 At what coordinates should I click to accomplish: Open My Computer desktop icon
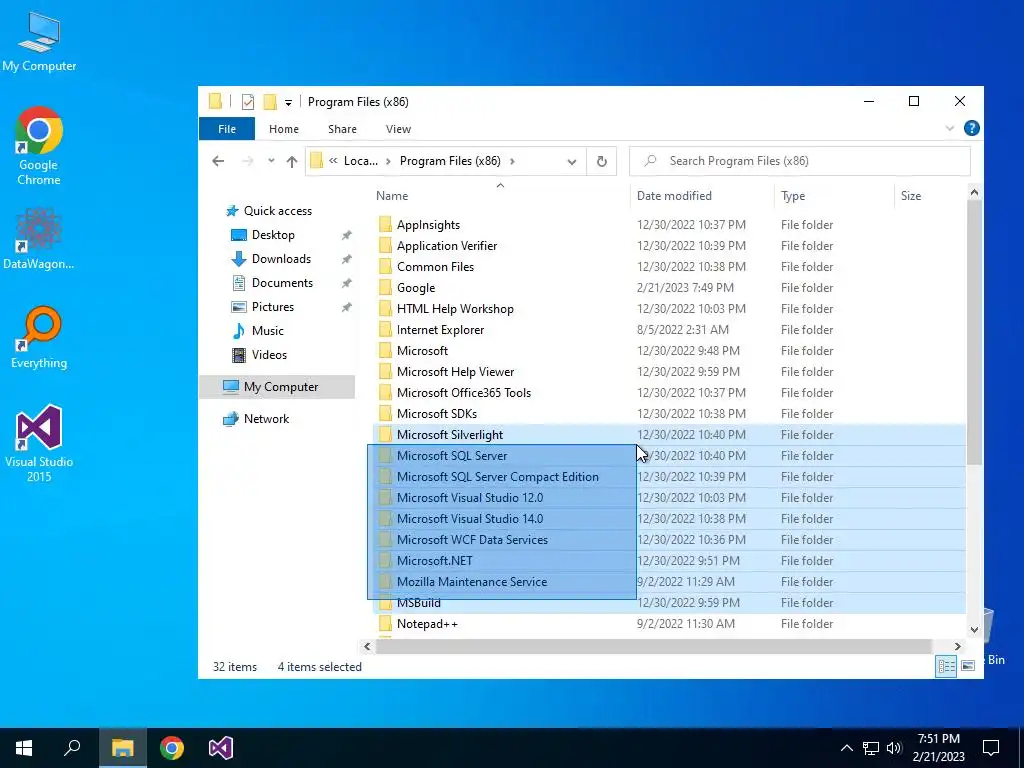pyautogui.click(x=39, y=42)
